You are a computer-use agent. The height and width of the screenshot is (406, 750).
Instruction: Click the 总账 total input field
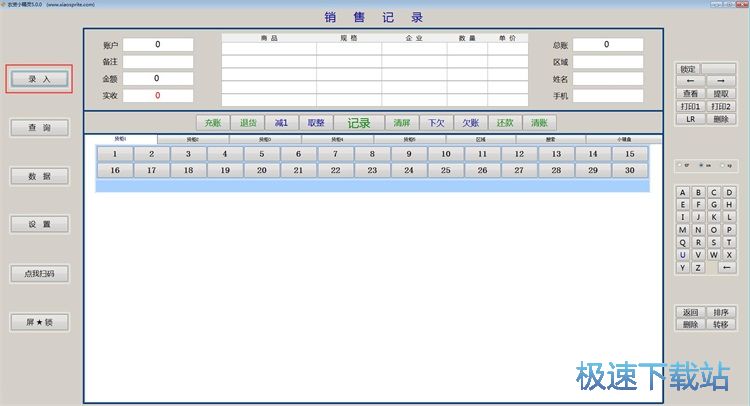pyautogui.click(x=608, y=44)
